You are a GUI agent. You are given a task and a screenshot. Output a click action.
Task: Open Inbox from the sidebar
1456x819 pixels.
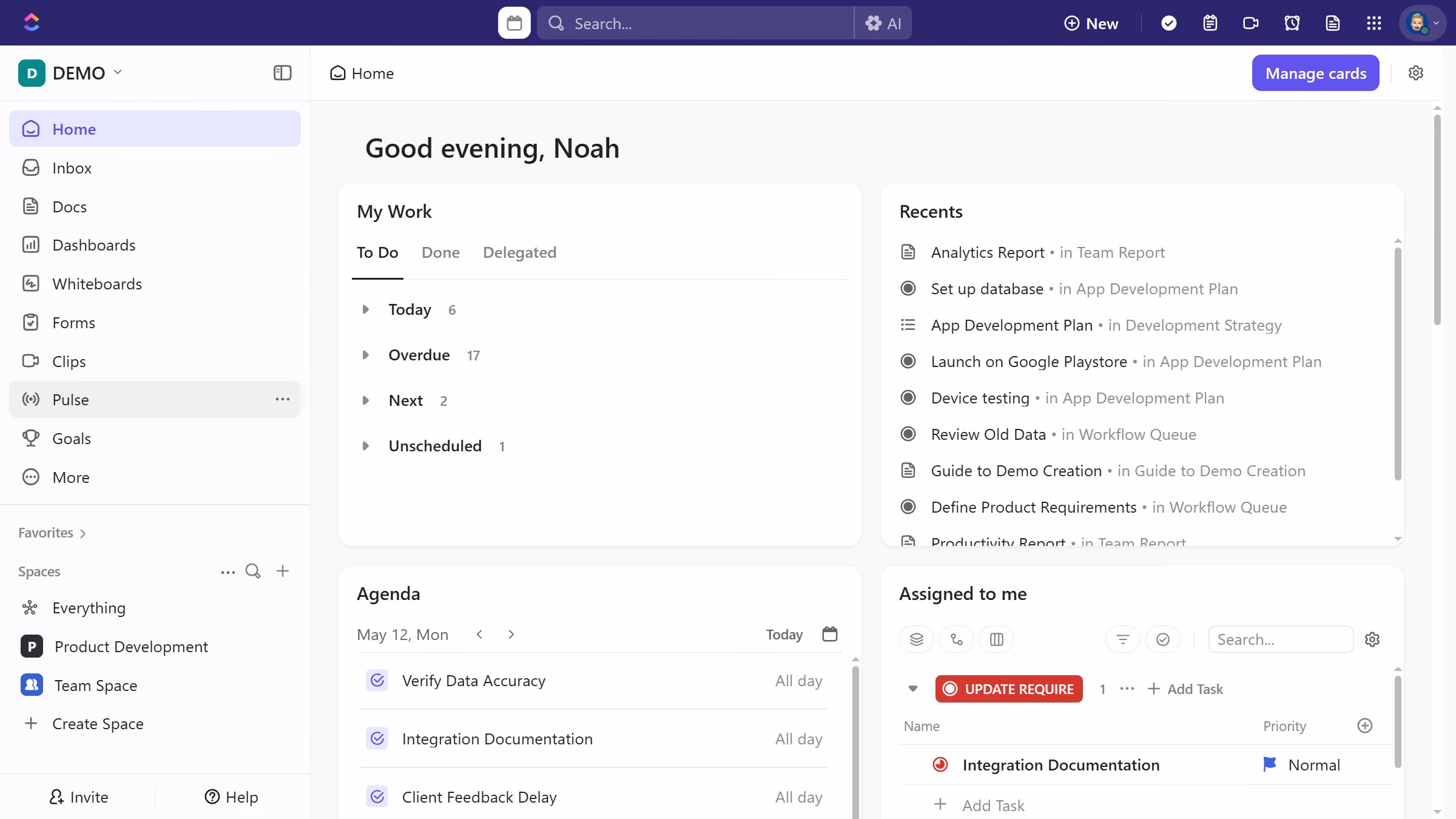coord(155,167)
